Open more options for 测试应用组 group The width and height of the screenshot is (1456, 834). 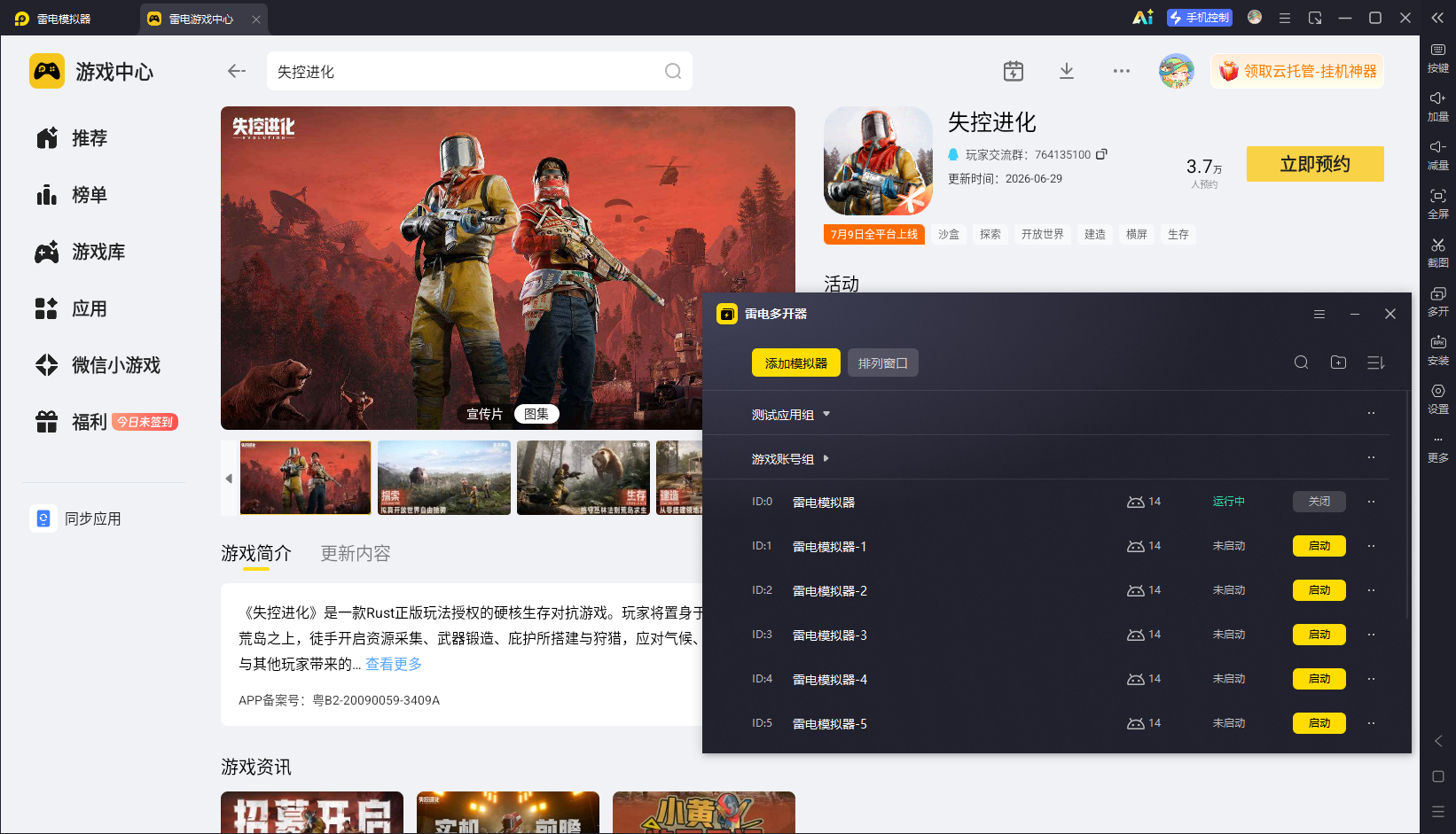coord(1371,413)
